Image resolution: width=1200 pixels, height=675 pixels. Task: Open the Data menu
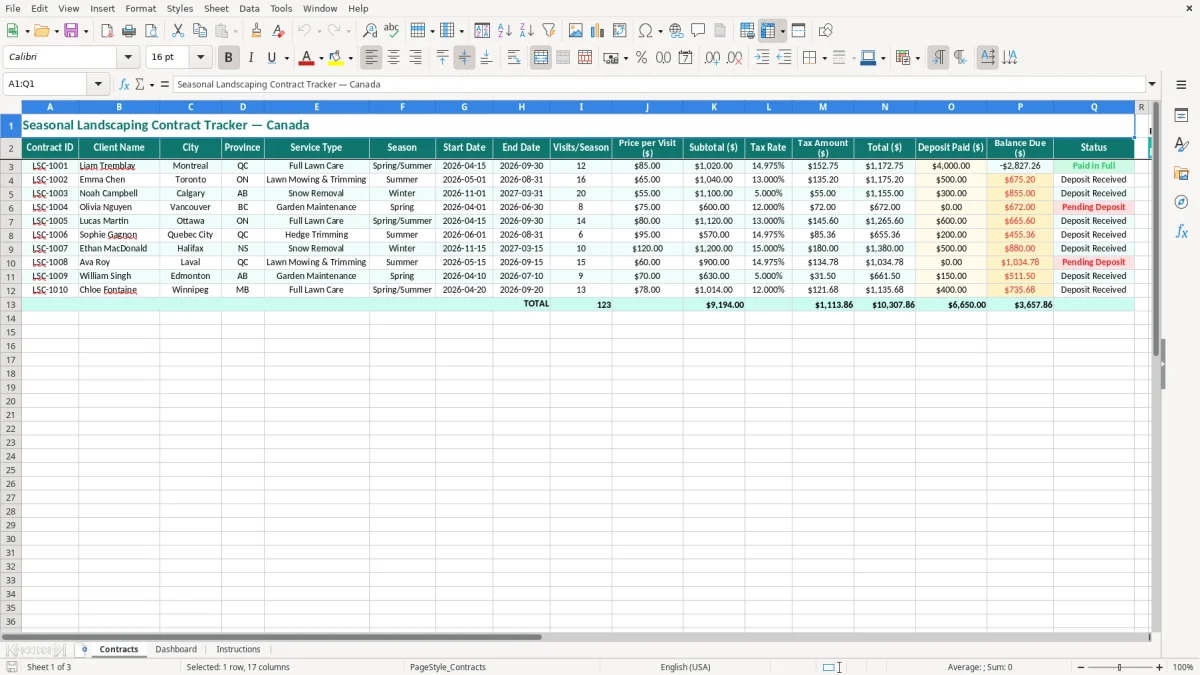point(249,8)
